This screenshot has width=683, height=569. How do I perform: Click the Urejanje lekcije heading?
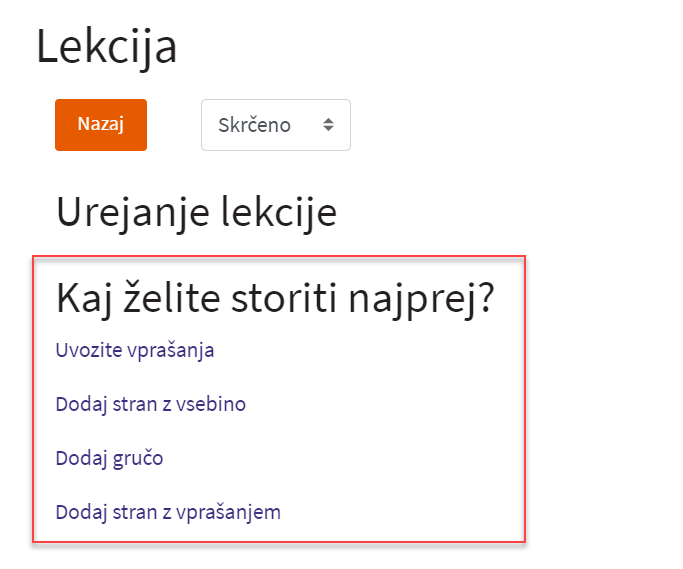(195, 212)
